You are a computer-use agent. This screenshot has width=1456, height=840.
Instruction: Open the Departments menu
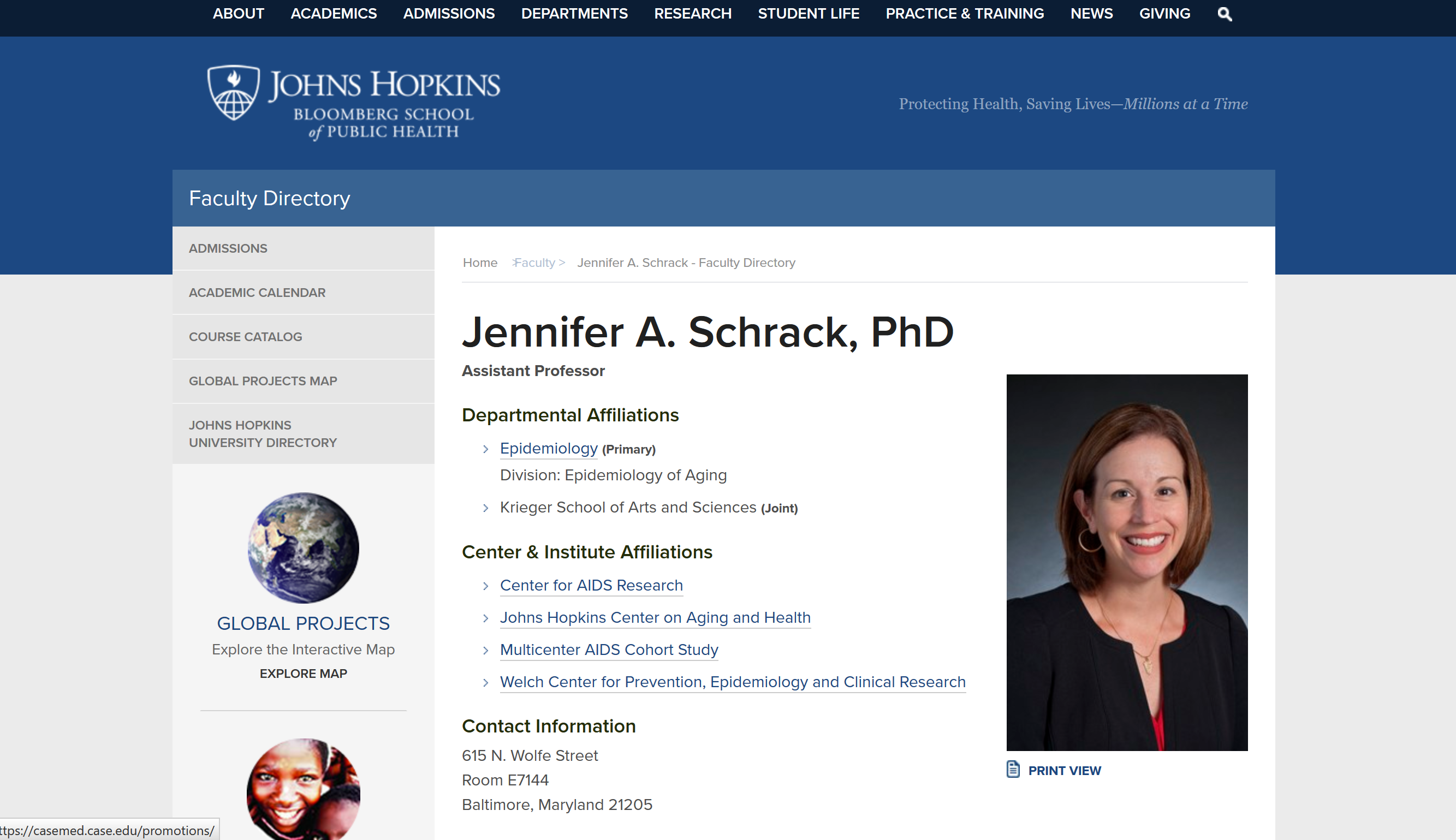point(574,13)
